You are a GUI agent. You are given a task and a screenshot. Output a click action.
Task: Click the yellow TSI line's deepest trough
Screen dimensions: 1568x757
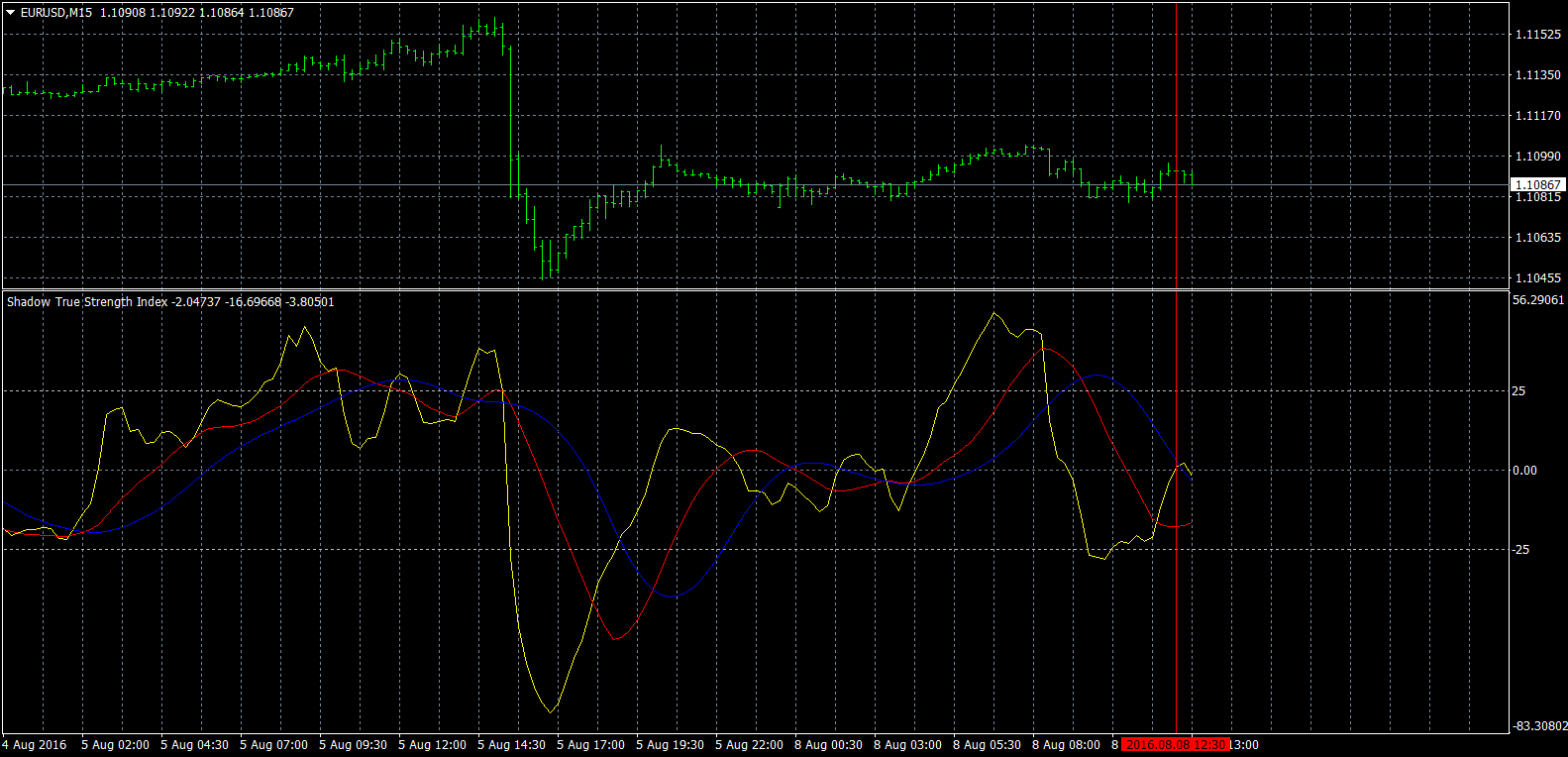[x=551, y=711]
